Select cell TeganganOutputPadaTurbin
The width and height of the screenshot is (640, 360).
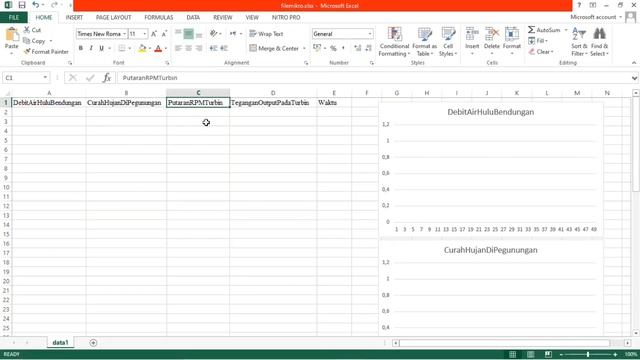[x=273, y=102]
